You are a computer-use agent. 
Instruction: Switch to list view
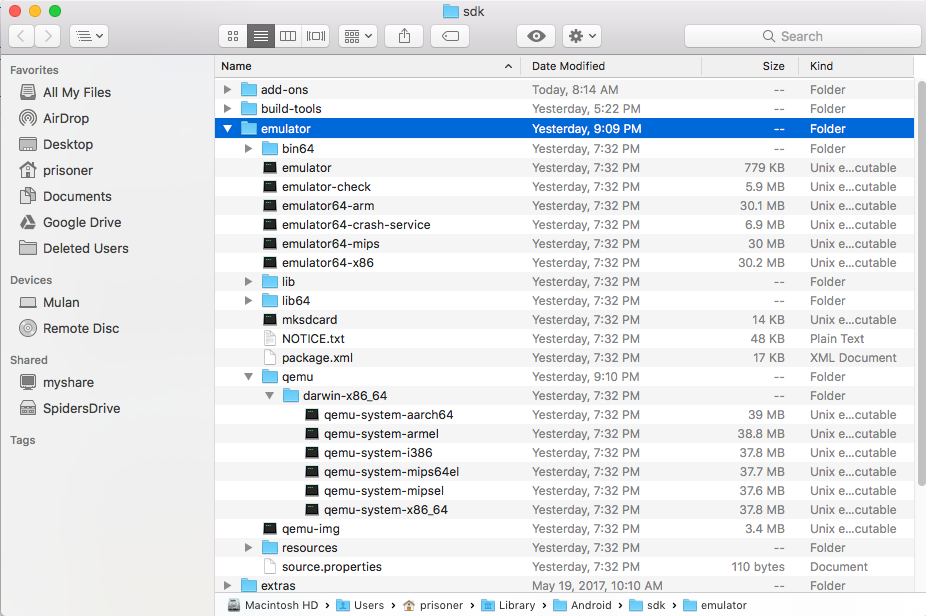point(260,36)
